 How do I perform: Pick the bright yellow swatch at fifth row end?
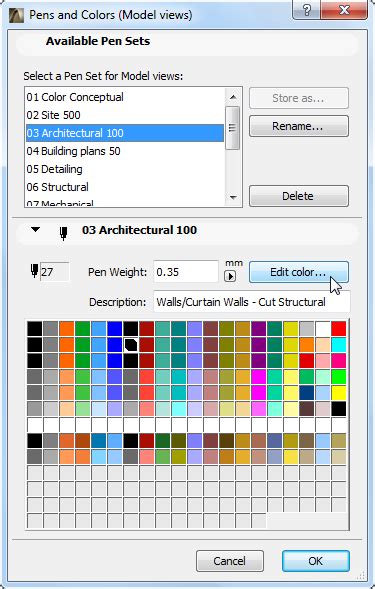[x=339, y=393]
